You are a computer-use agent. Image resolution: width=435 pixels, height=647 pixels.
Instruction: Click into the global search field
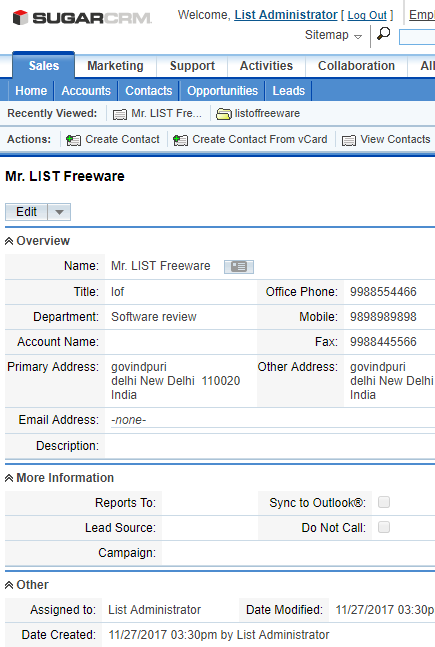(x=417, y=37)
